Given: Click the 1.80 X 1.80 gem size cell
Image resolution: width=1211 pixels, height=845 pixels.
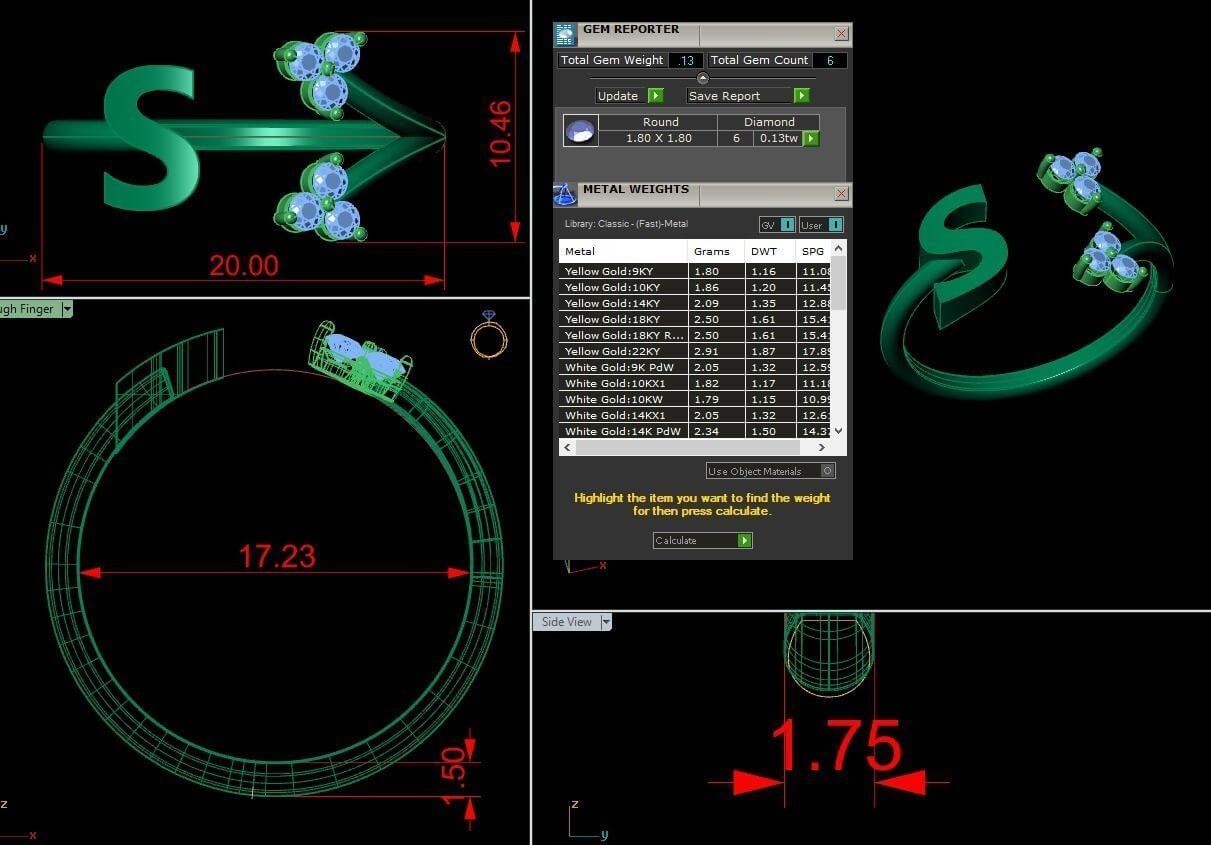Looking at the screenshot, I should 658,138.
